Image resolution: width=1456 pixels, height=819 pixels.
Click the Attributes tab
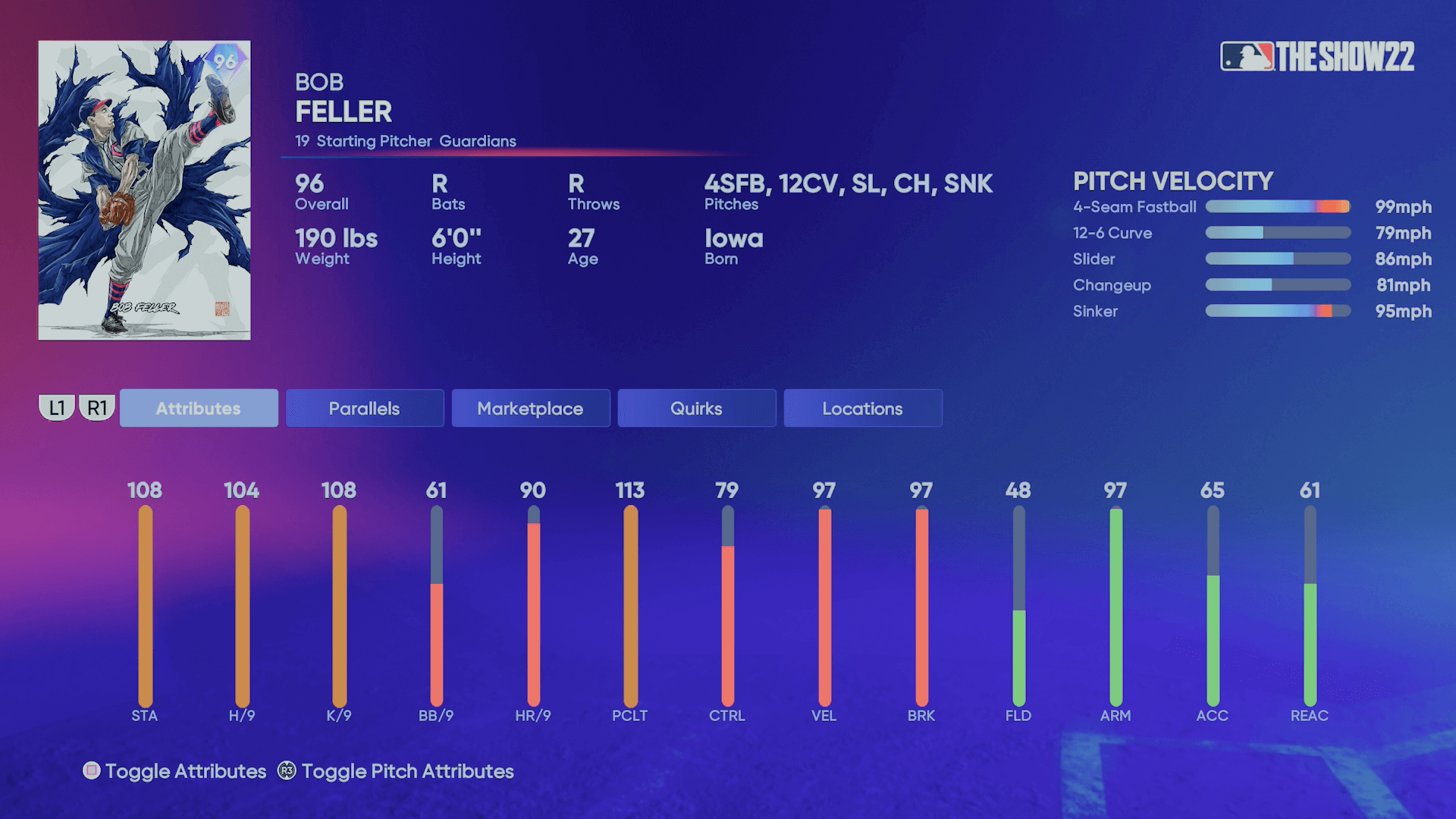tap(198, 408)
